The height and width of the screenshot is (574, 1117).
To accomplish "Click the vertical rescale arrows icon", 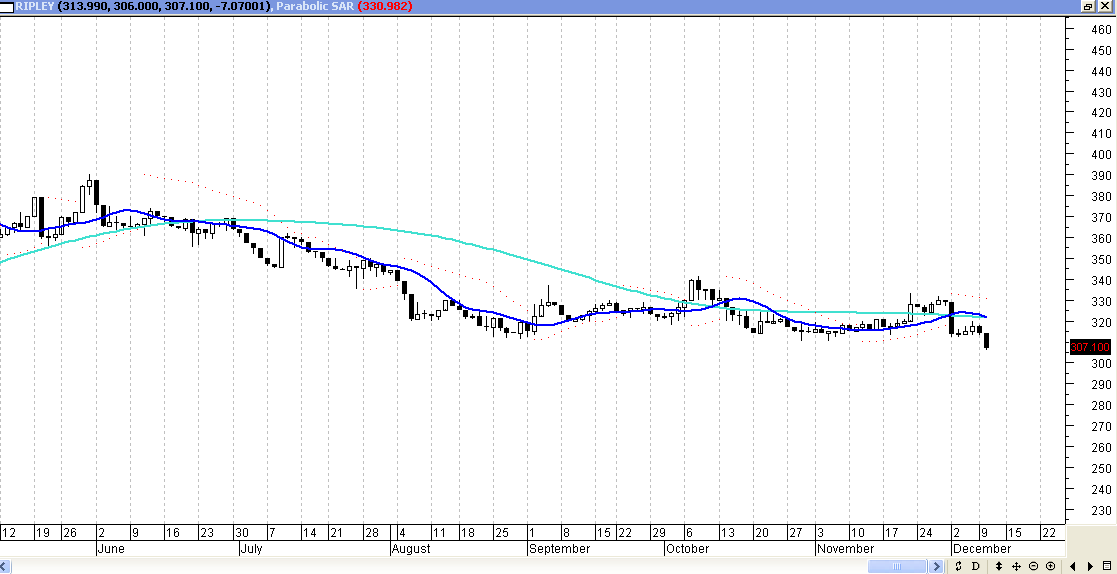I will (x=999, y=566).
